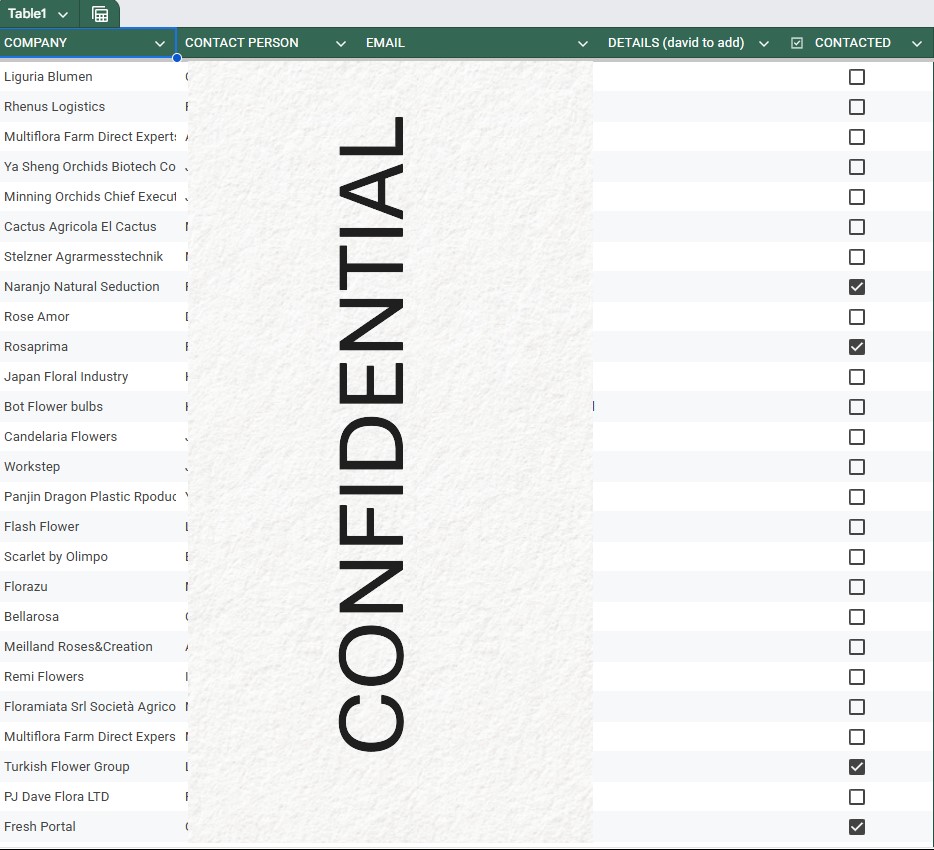Uncheck Naranjo Natural Seduction contacted box

[x=857, y=287]
